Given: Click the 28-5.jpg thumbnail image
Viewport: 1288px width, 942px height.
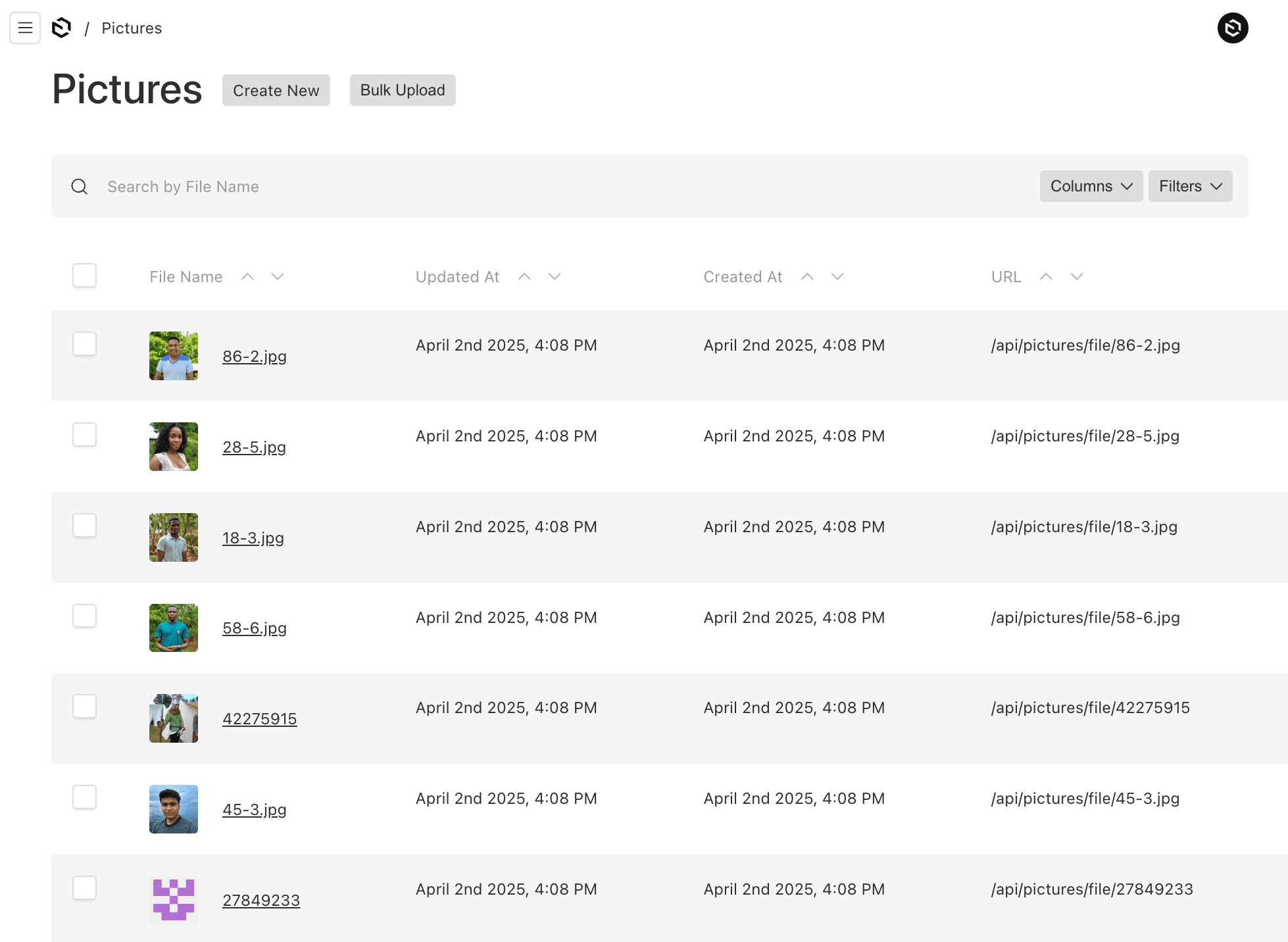Looking at the screenshot, I should (x=174, y=447).
